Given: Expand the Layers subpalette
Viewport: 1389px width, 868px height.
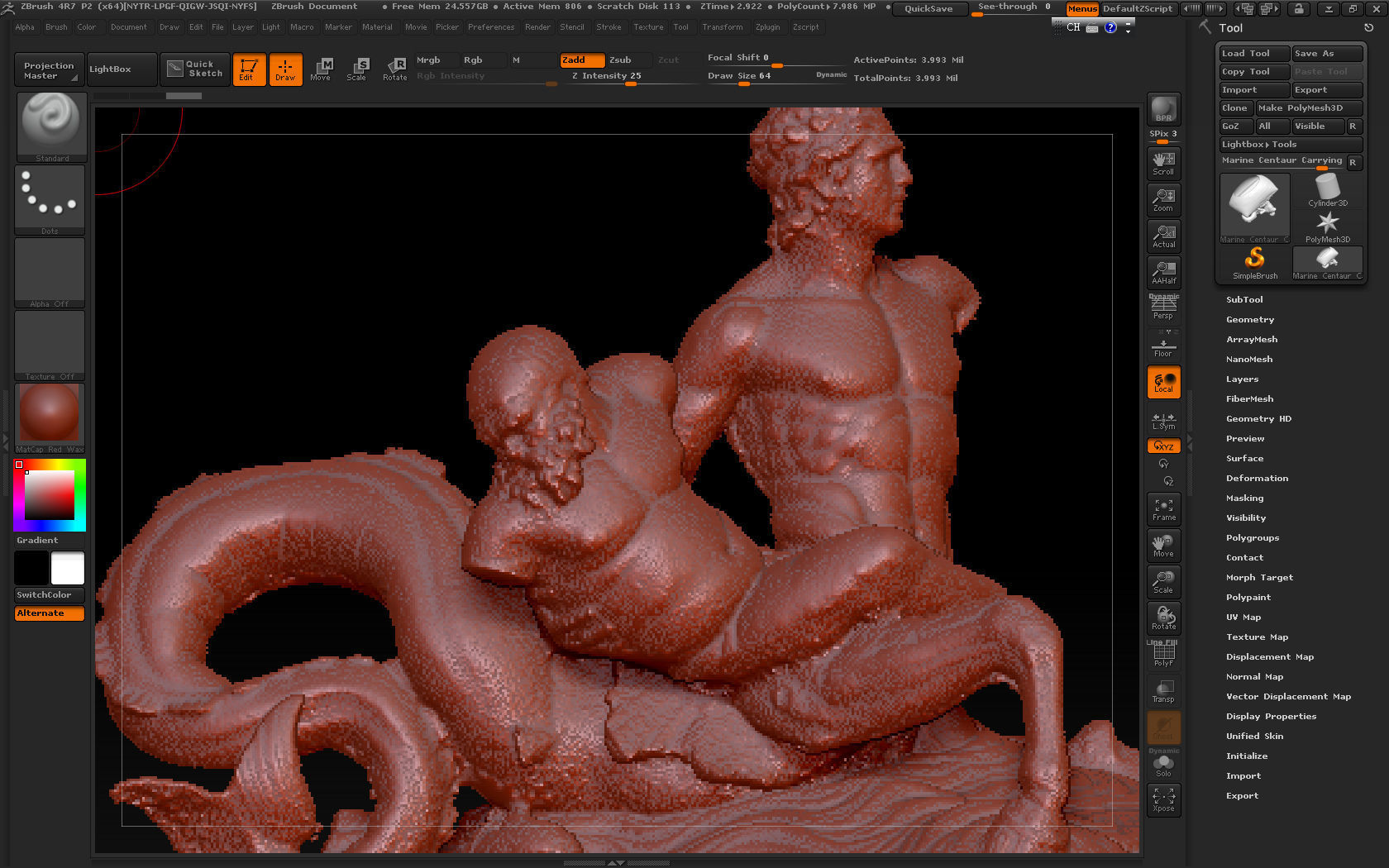Looking at the screenshot, I should [x=1243, y=379].
